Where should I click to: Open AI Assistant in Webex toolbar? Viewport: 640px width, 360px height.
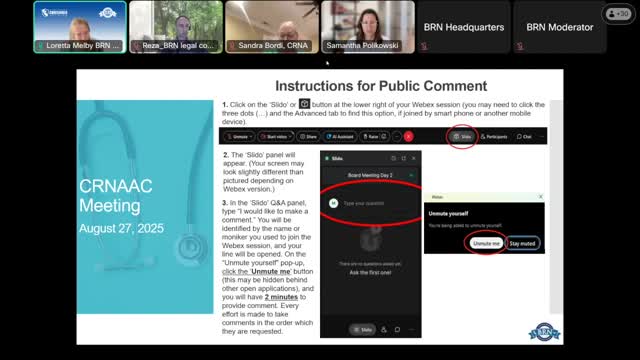click(x=340, y=137)
